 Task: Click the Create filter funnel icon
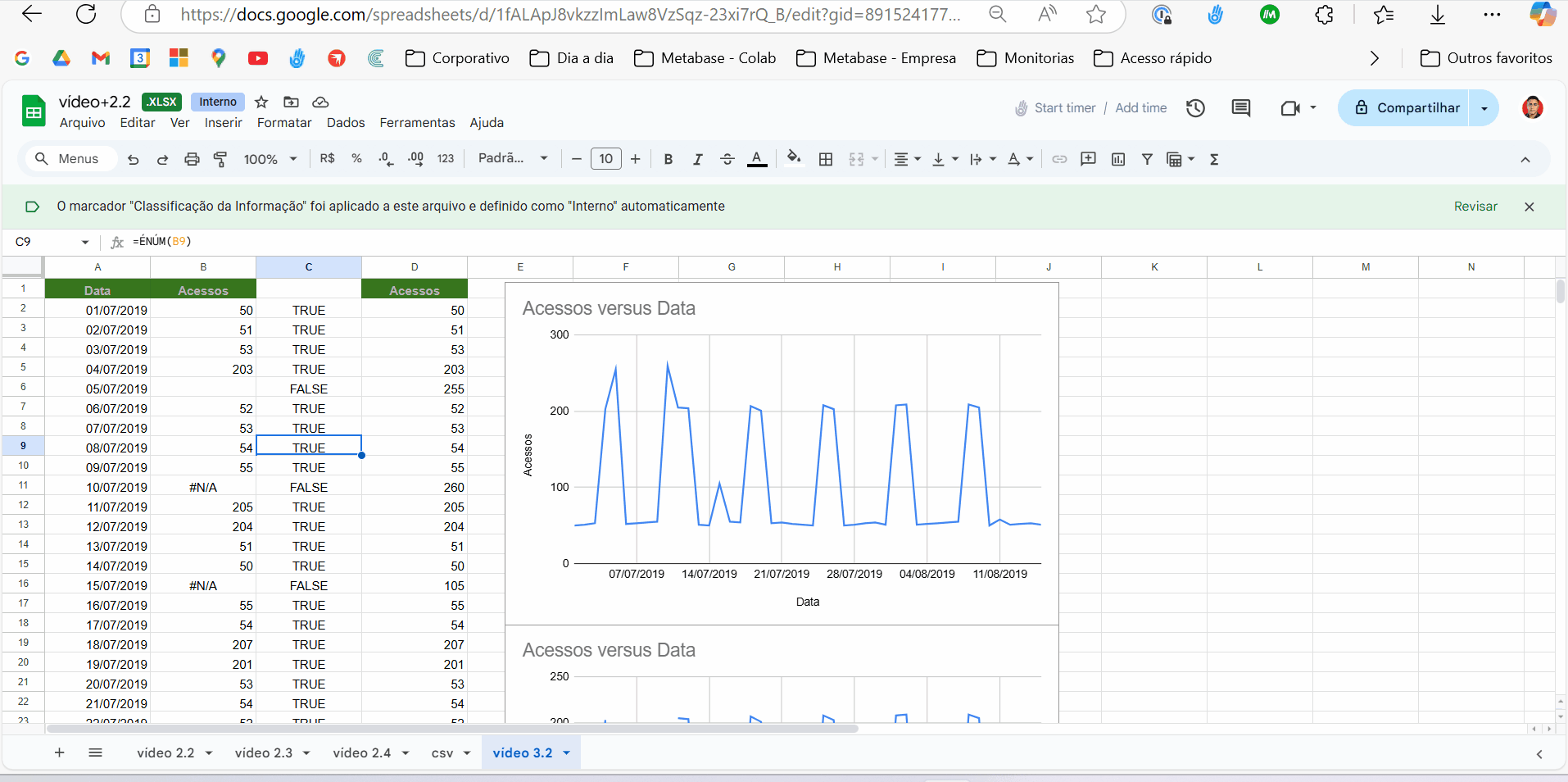(1147, 159)
